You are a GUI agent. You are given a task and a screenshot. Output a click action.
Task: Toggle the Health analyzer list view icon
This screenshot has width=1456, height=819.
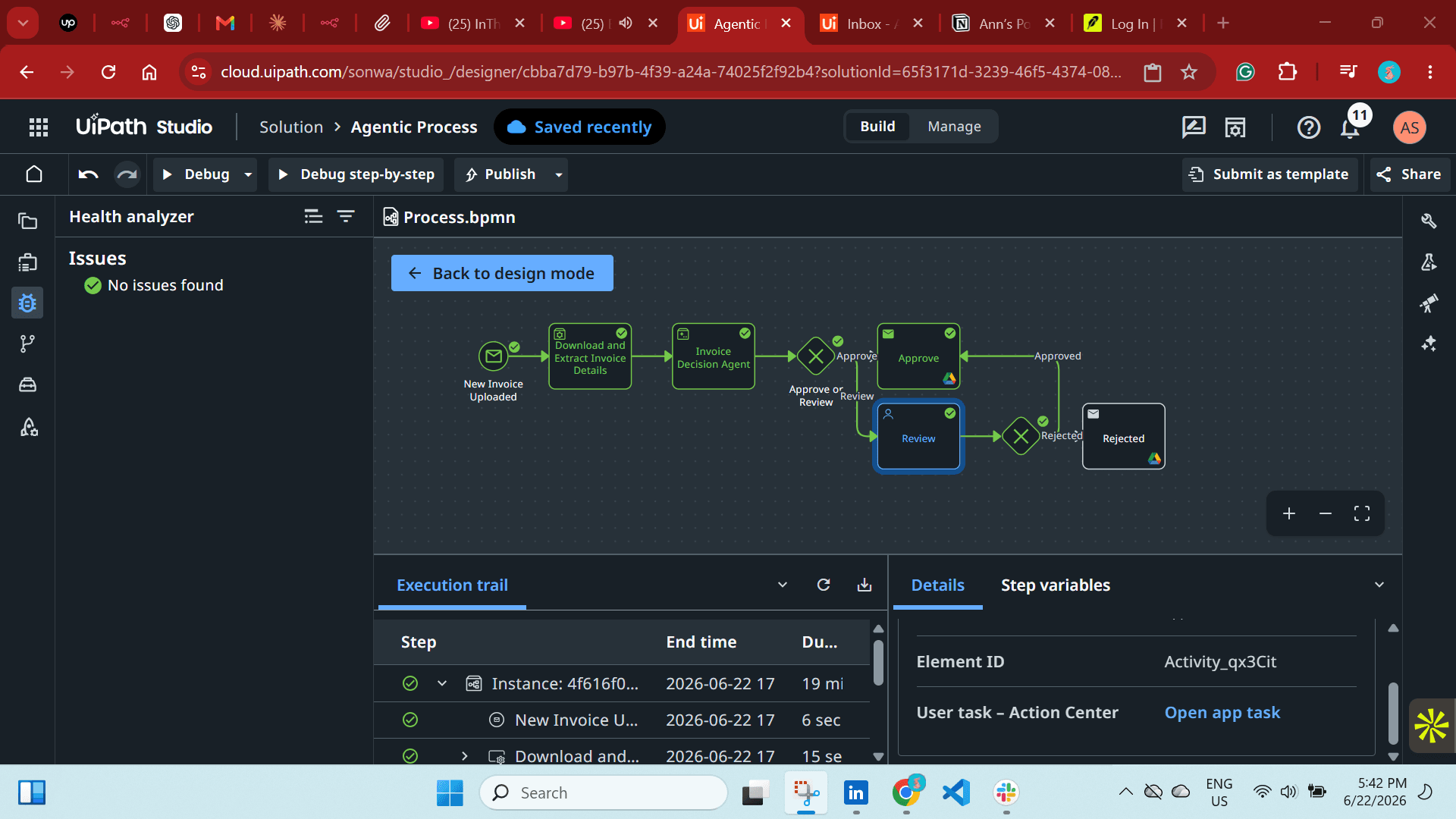pos(313,217)
